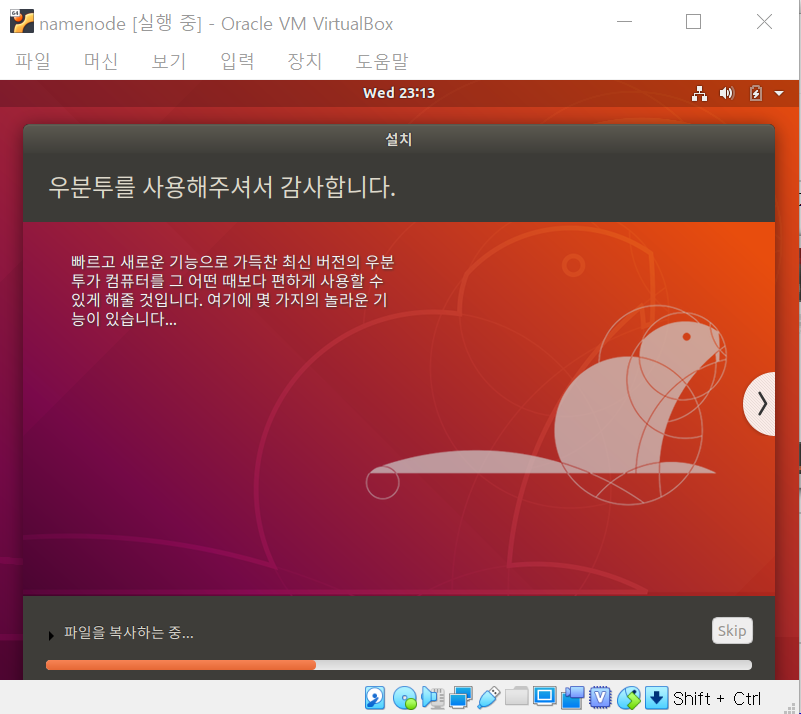Expand the Ubuntu system menu arrow
The width and height of the screenshot is (801, 714).
779,93
